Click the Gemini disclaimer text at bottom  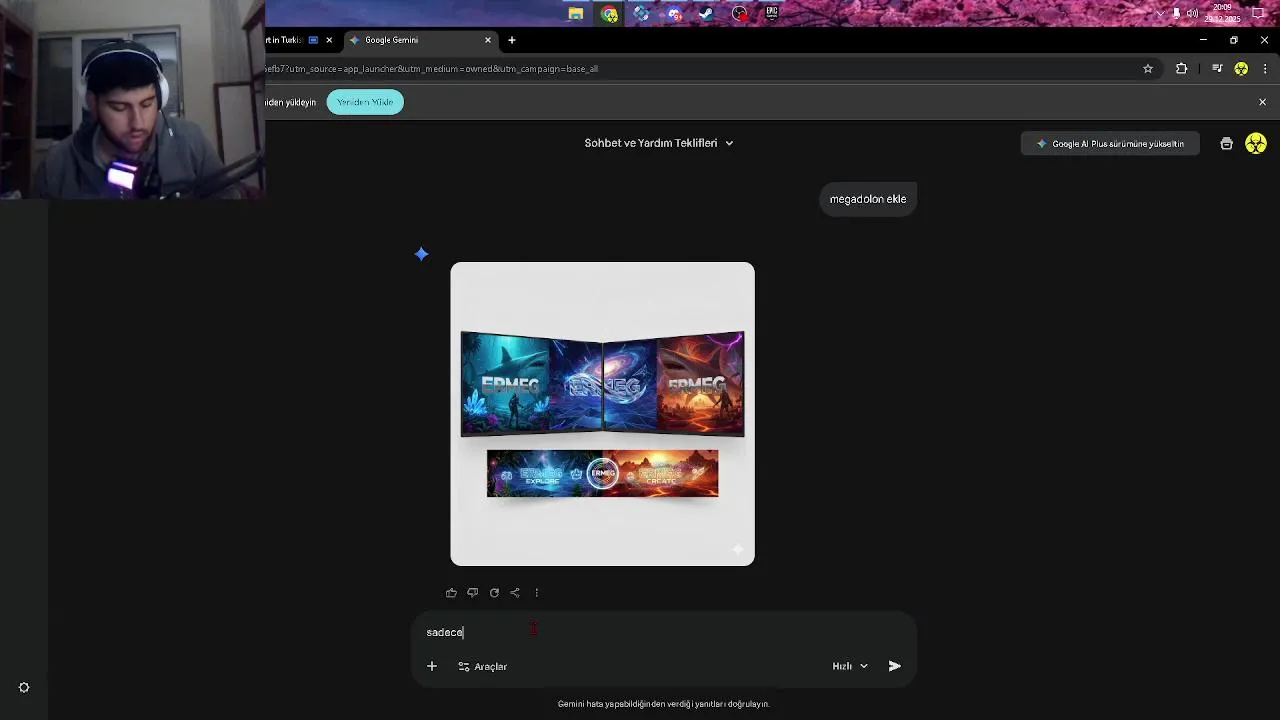(663, 704)
